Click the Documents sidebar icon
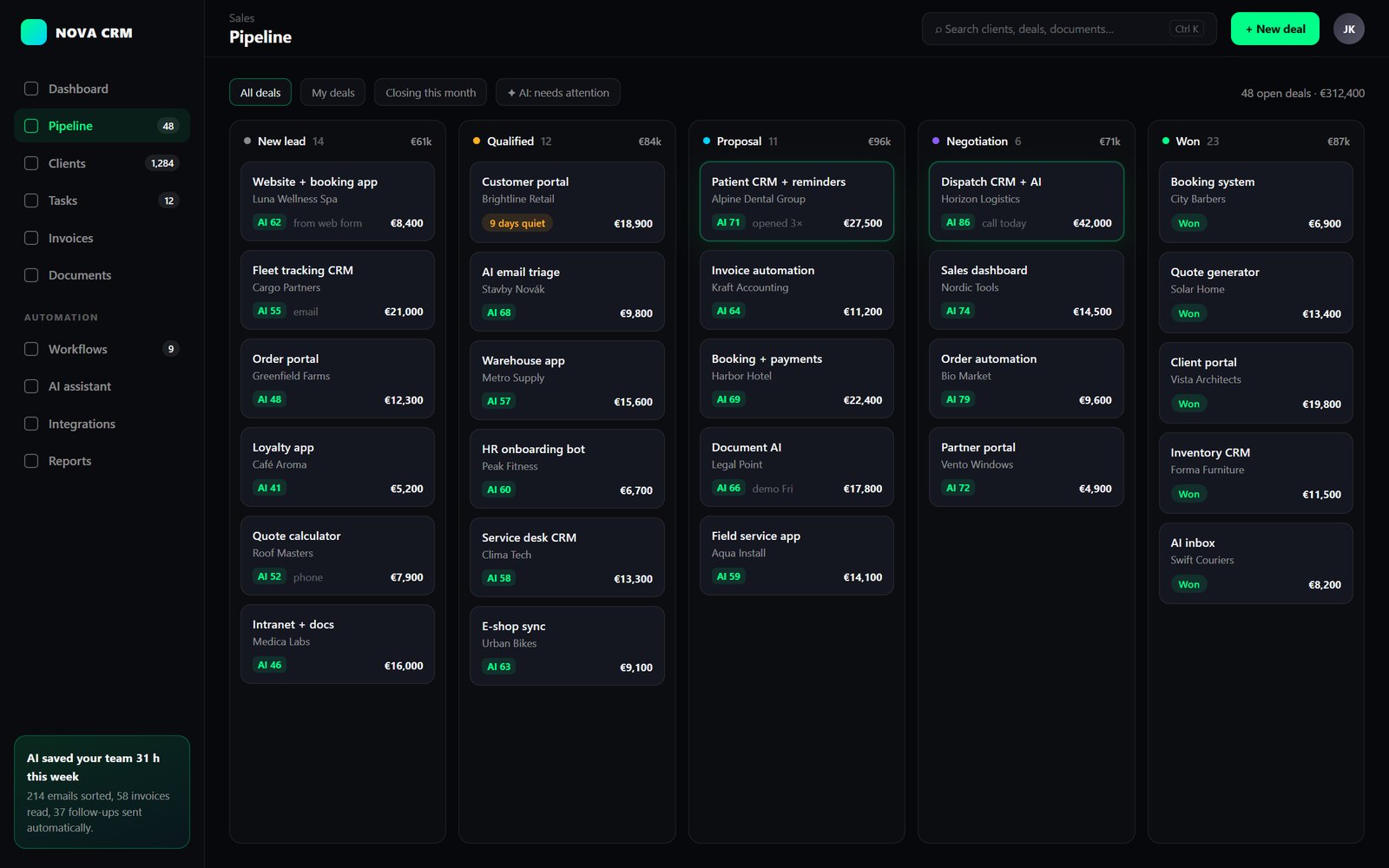This screenshot has height=868, width=1389. (31, 275)
